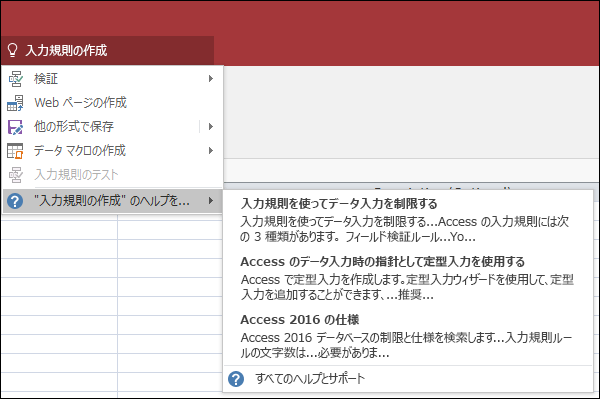Open "入力規則の作成" のヘルプを... entry

click(x=112, y=200)
